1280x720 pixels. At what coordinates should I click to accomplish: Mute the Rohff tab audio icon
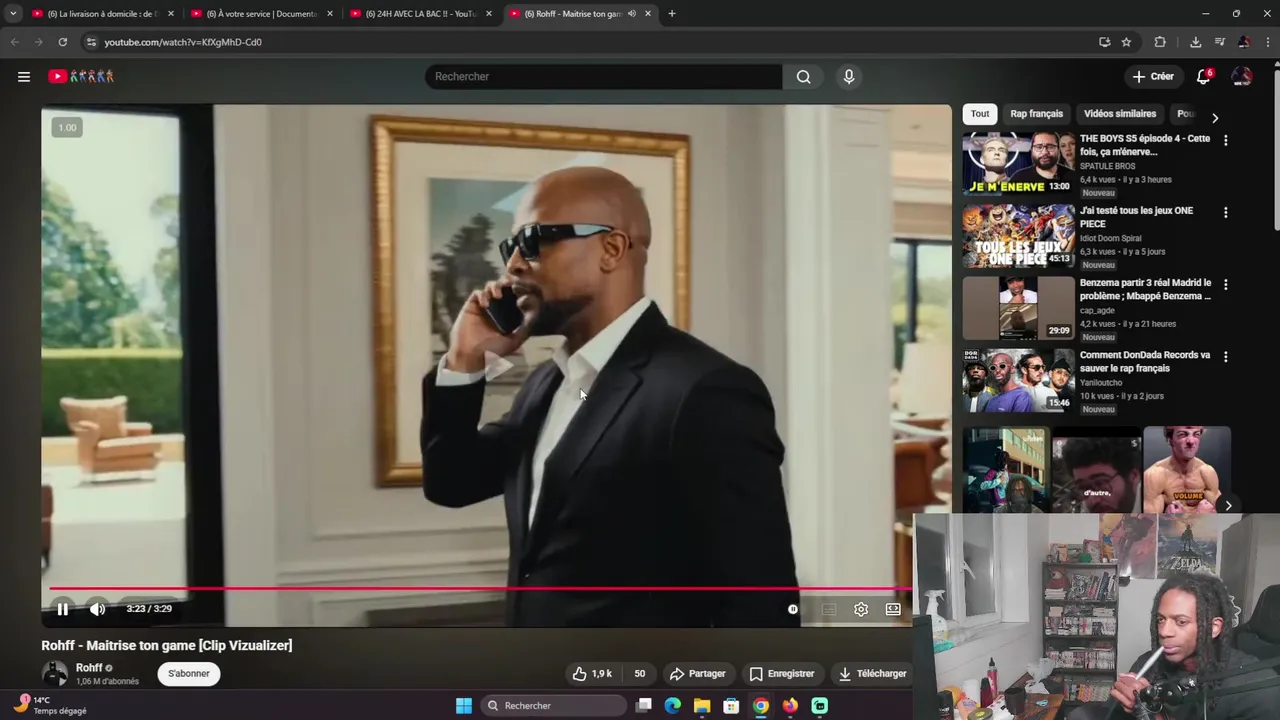(x=631, y=14)
